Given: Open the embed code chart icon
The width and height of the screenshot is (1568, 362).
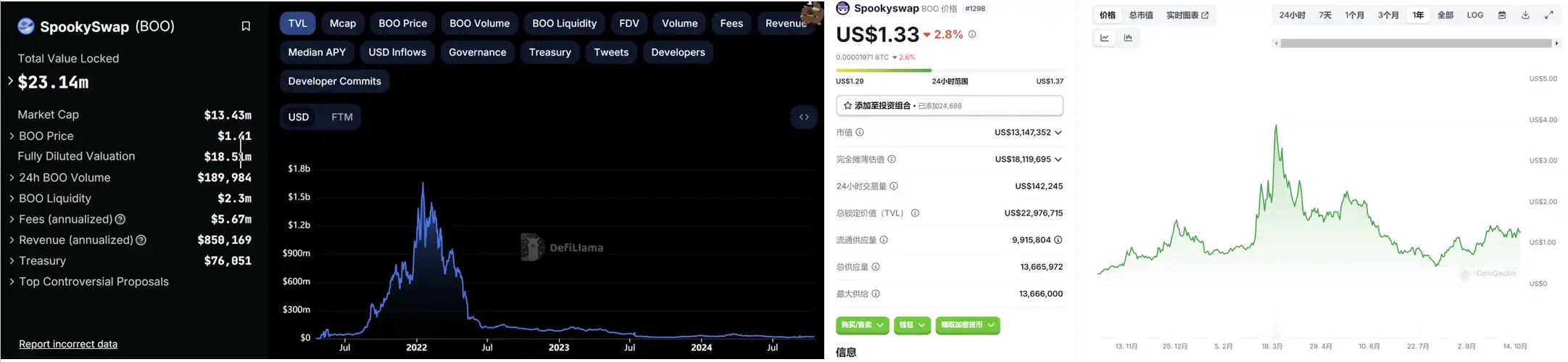Looking at the screenshot, I should click(x=804, y=117).
